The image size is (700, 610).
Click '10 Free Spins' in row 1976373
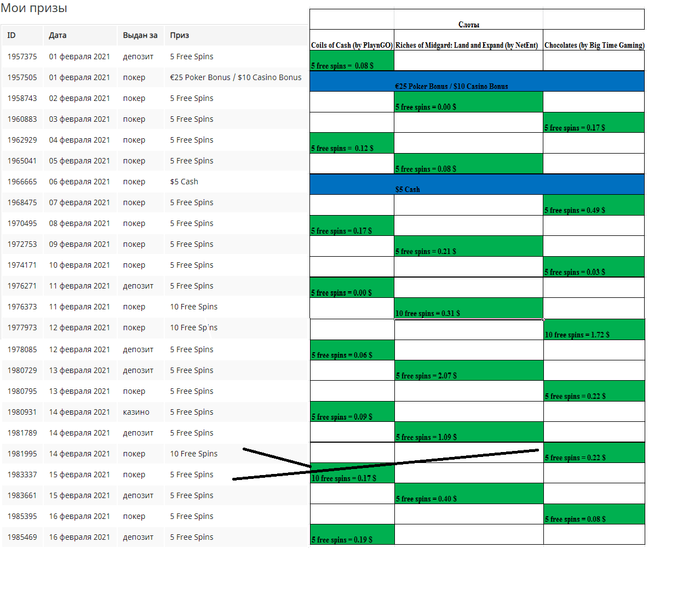click(194, 307)
